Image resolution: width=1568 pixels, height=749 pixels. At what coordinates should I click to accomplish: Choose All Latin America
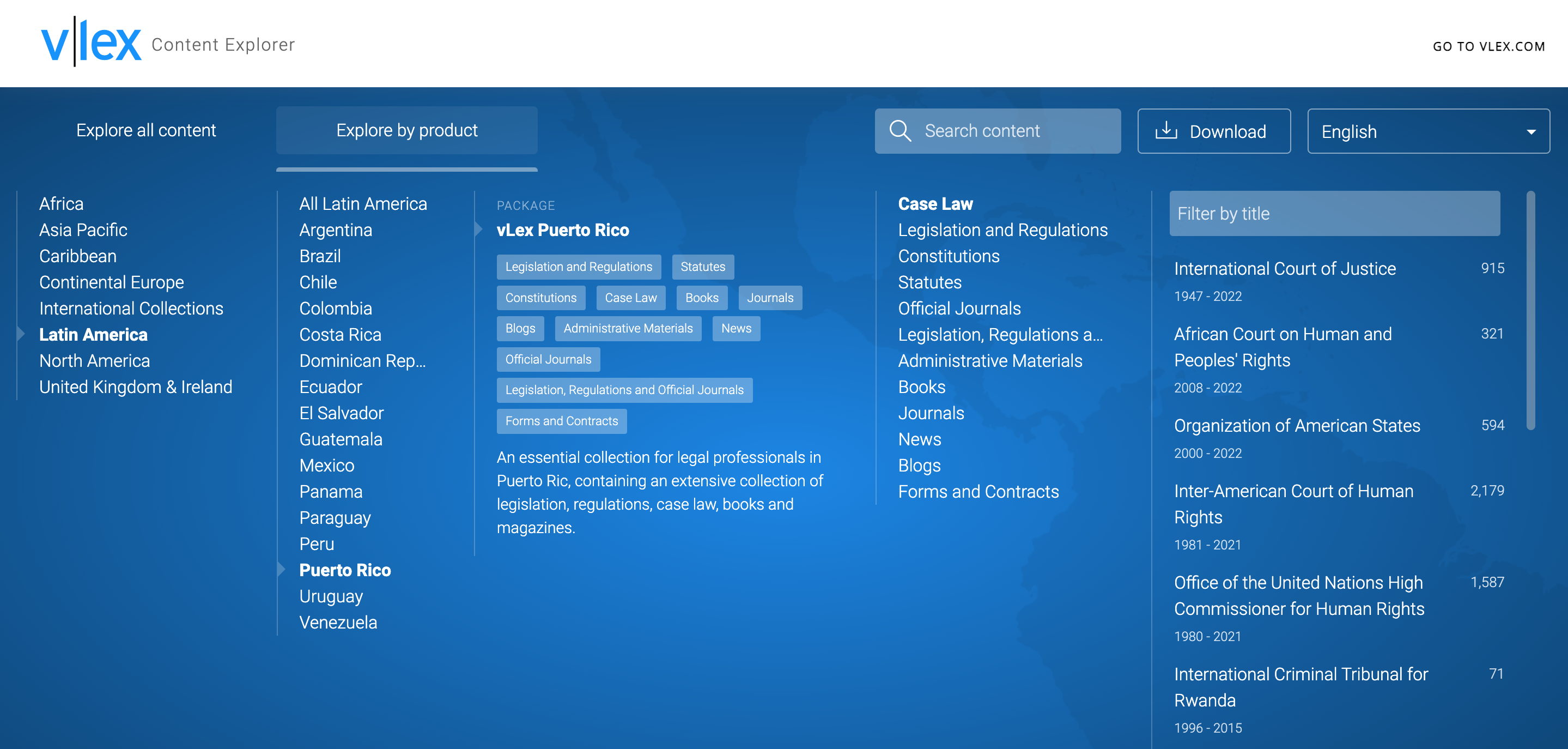[x=363, y=203]
